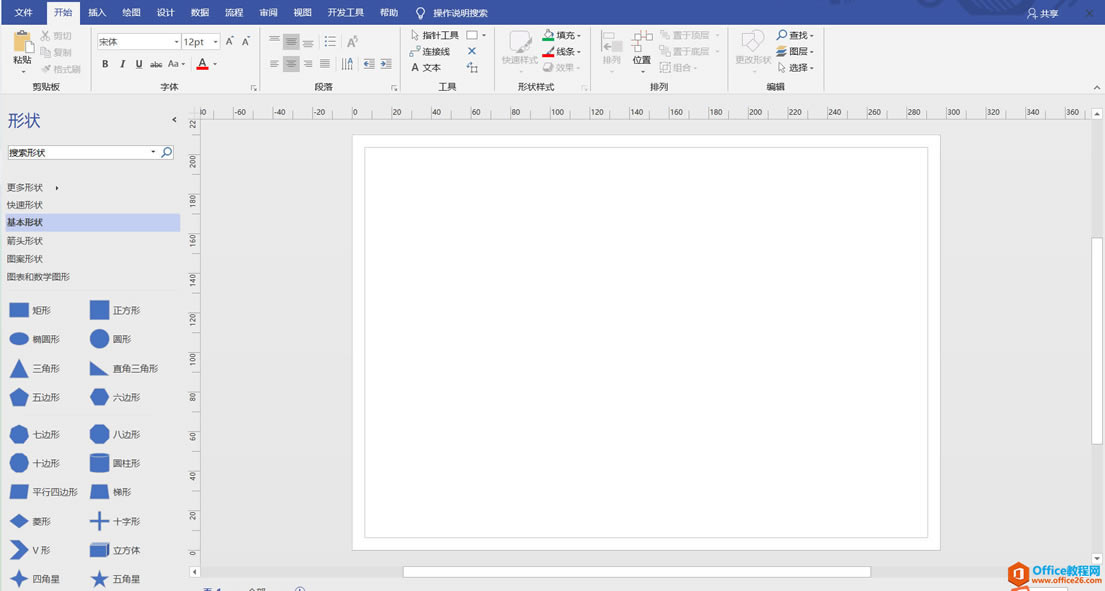Click the 粘贴 paste icon

(x=22, y=43)
